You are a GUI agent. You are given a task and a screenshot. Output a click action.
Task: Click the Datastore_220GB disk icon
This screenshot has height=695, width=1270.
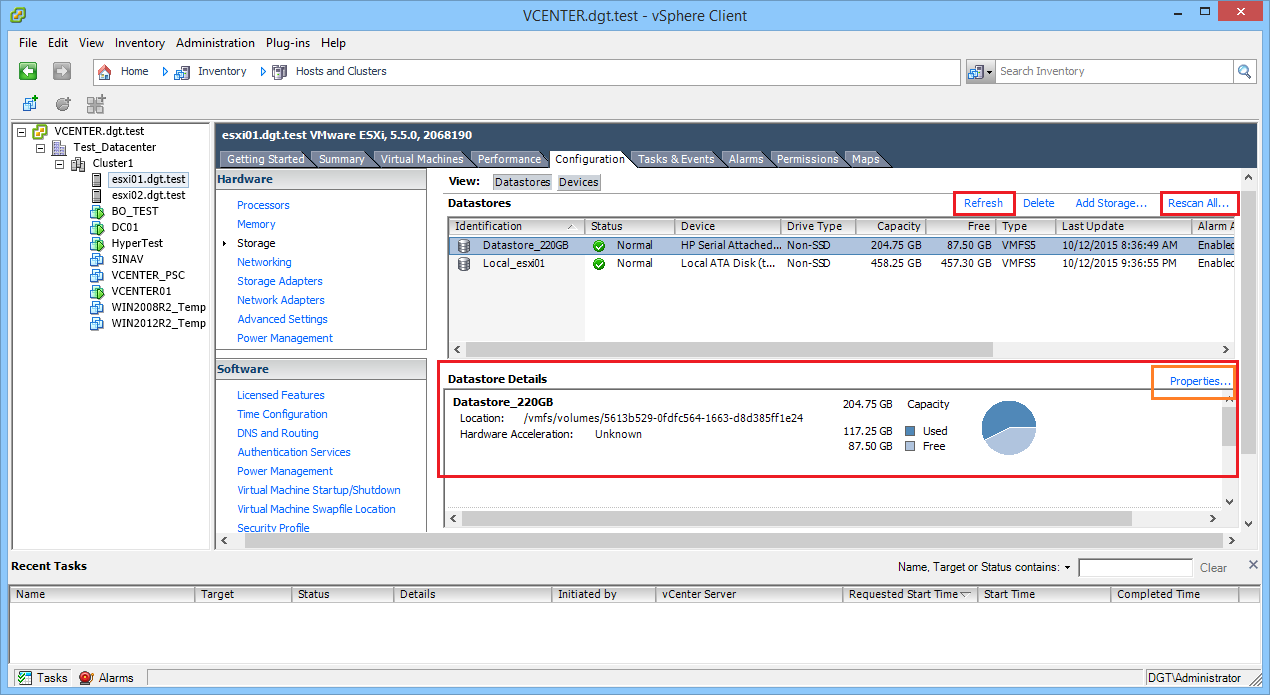click(x=464, y=245)
